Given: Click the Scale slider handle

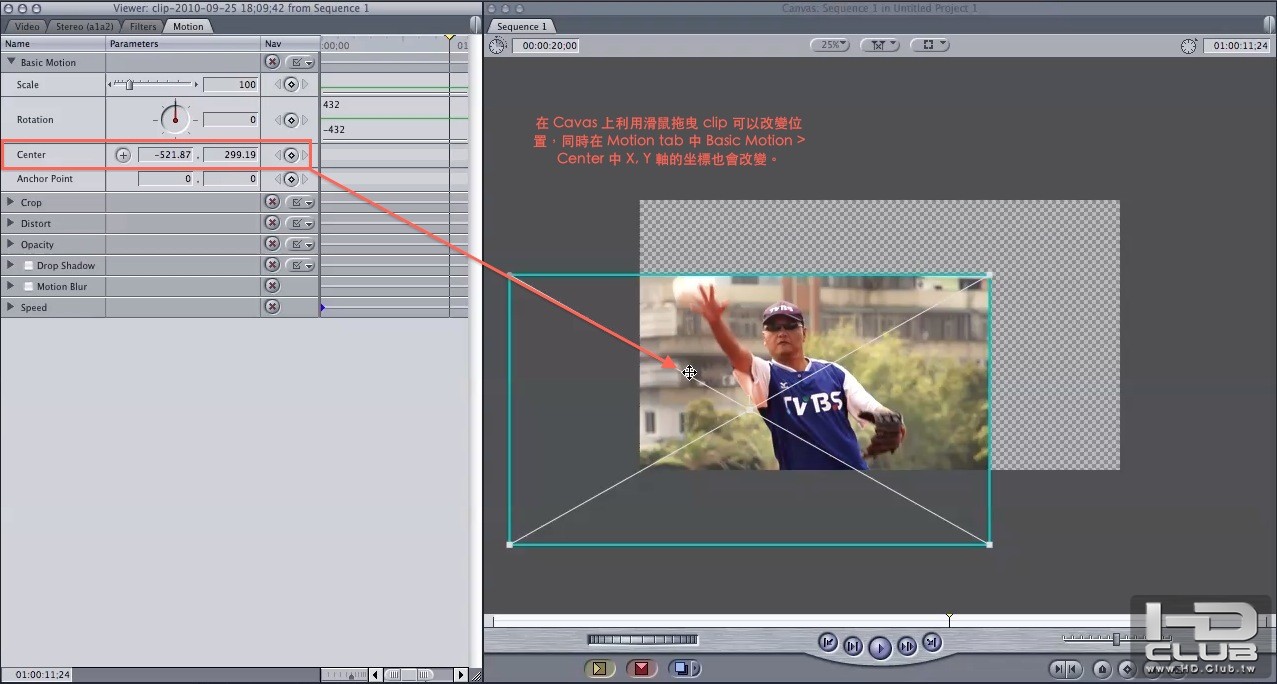Looking at the screenshot, I should 129,85.
